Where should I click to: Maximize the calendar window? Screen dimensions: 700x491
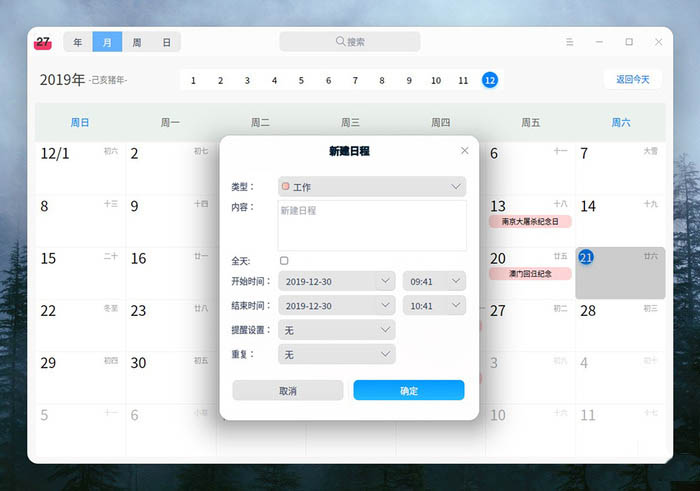(x=629, y=42)
